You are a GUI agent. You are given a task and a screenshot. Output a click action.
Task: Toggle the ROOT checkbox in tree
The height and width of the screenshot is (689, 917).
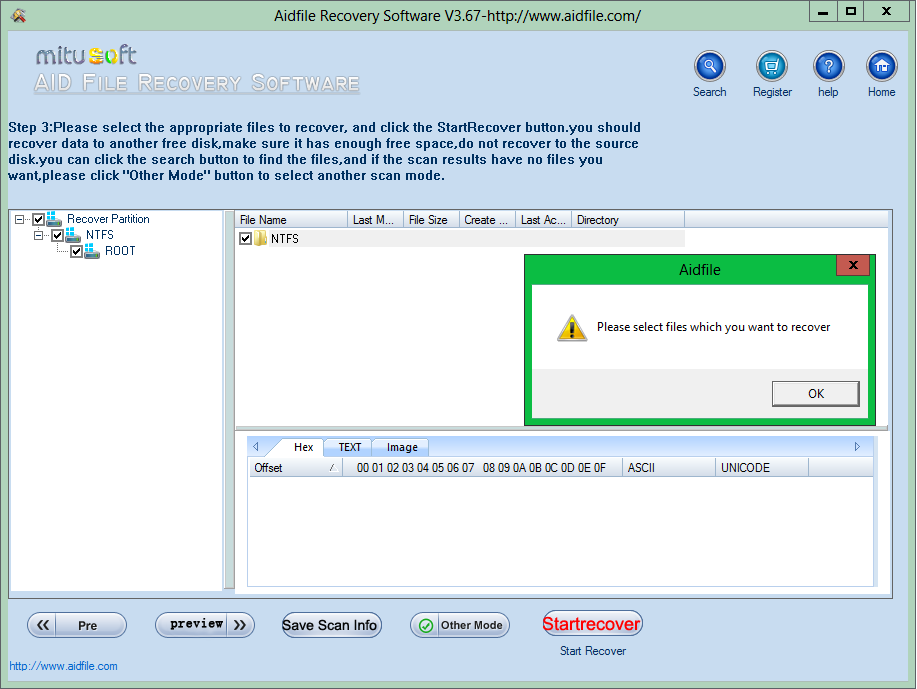pos(76,252)
